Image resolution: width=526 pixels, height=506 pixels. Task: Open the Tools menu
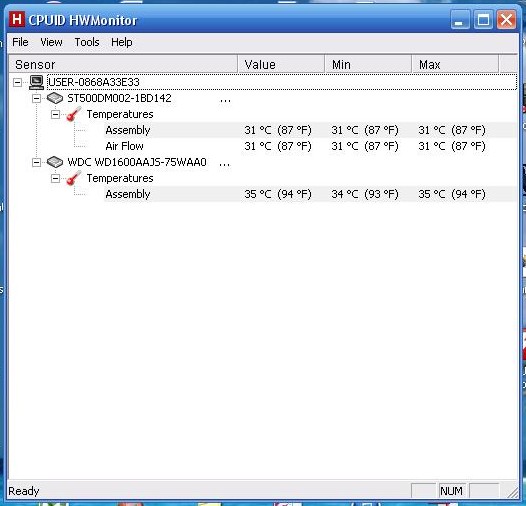[x=87, y=42]
